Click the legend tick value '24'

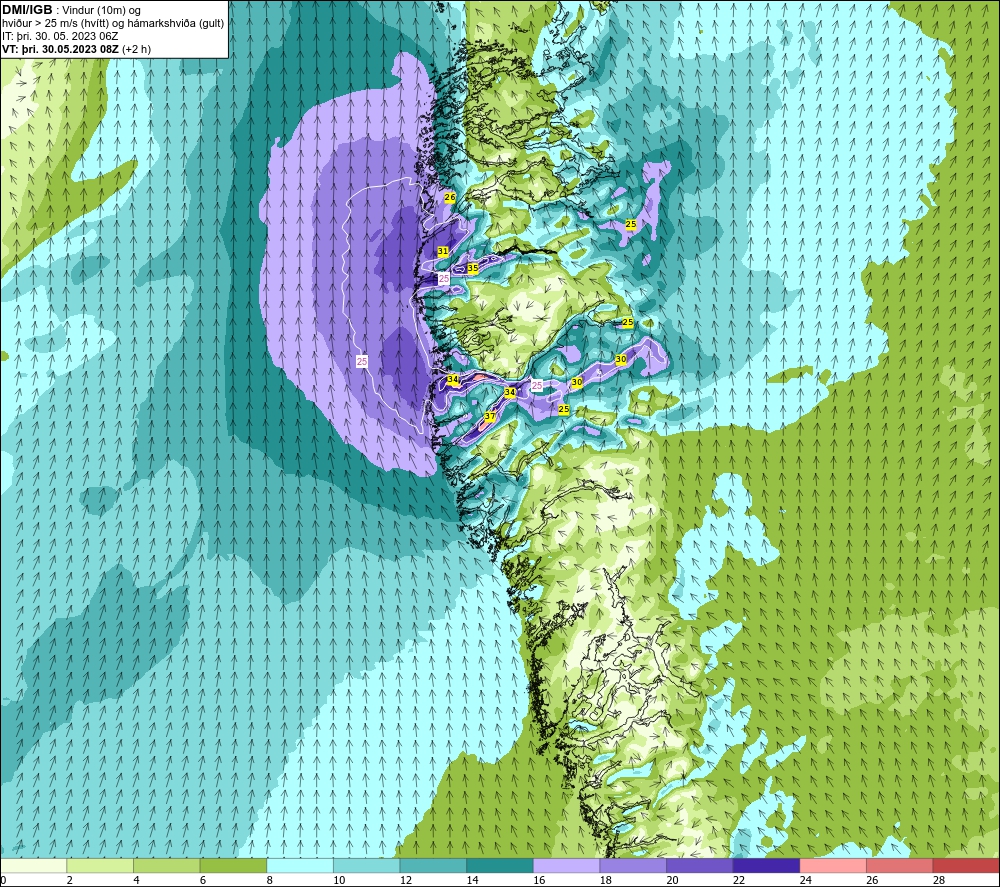pos(805,880)
